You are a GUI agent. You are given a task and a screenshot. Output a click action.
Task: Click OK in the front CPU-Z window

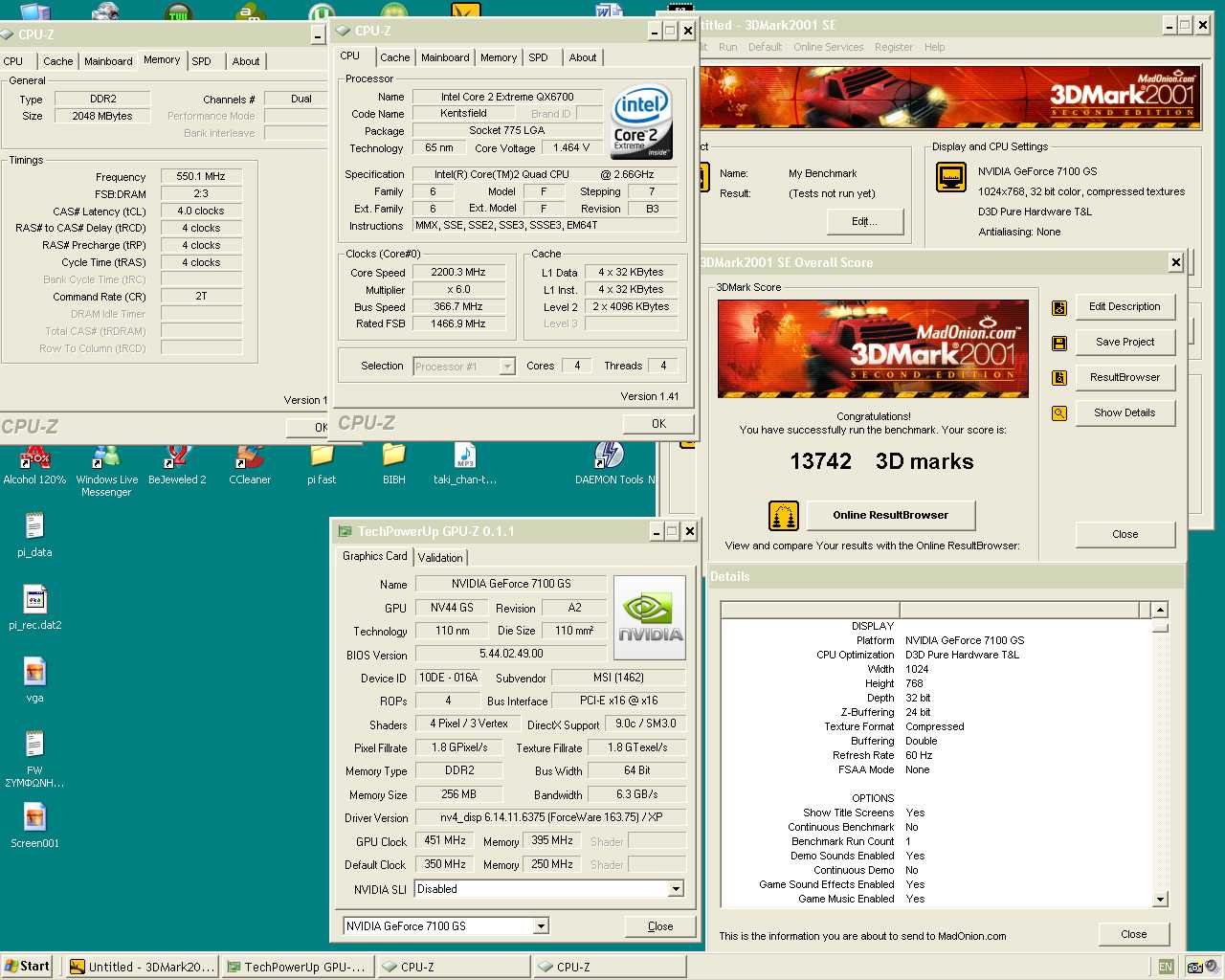(658, 423)
